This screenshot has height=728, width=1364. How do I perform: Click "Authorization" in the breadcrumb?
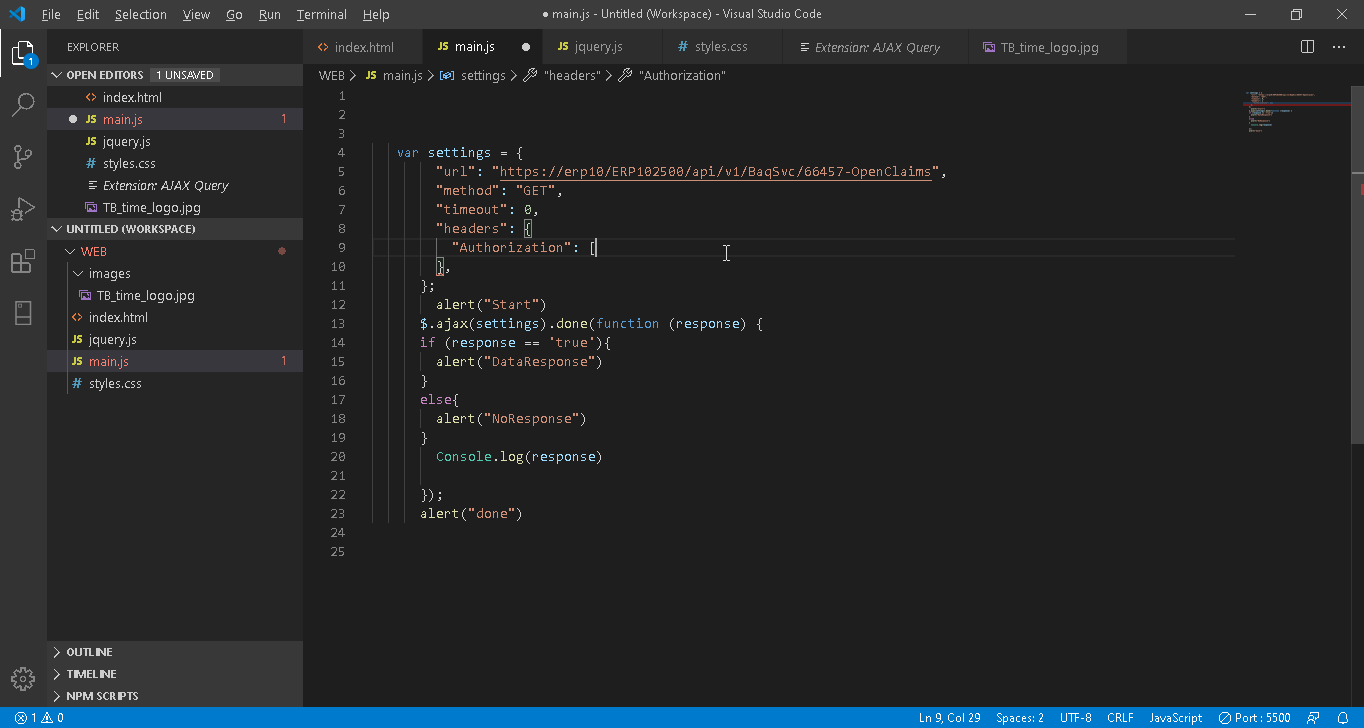tap(682, 76)
